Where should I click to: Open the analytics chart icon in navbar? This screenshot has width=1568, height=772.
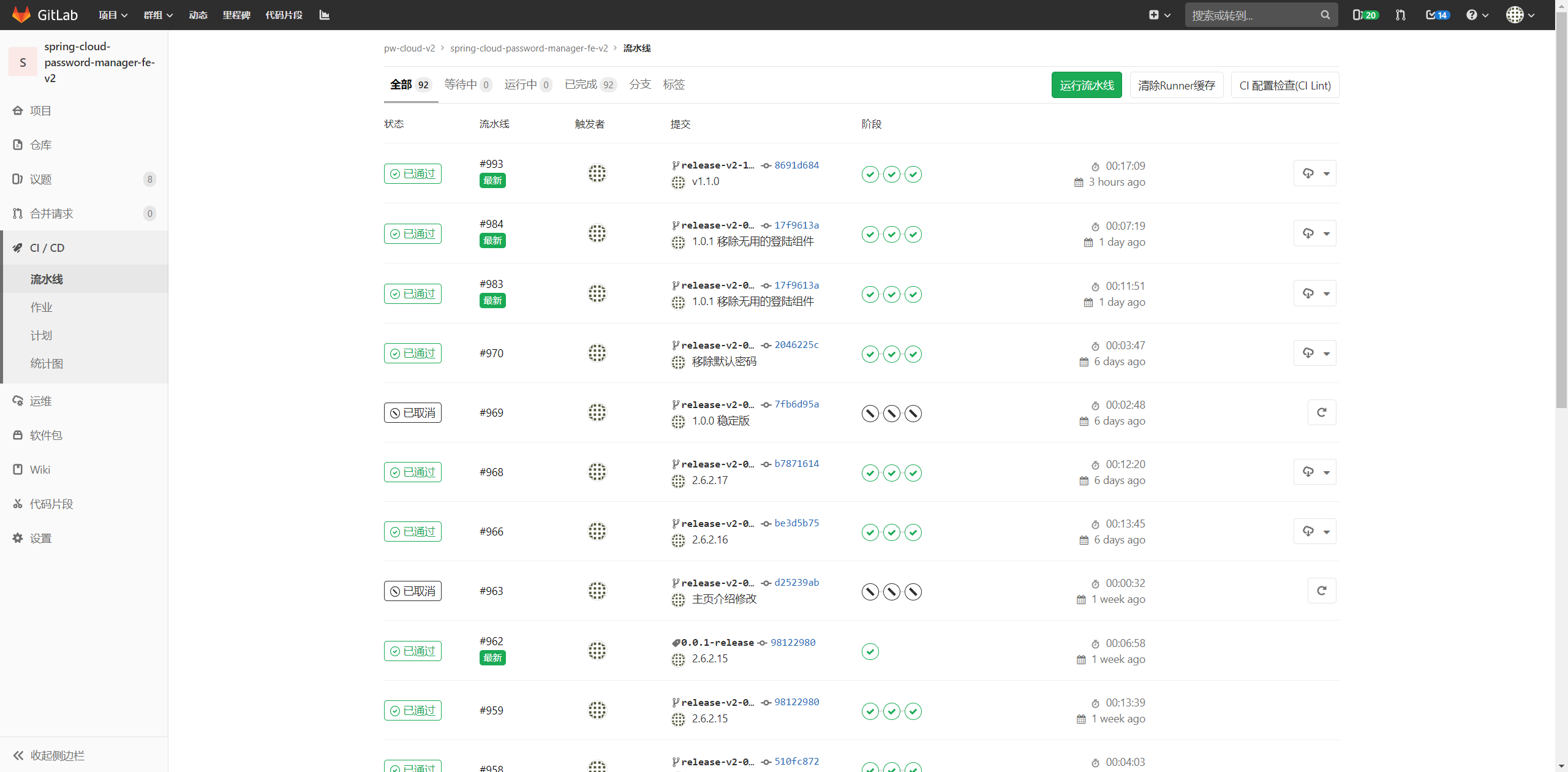(325, 15)
